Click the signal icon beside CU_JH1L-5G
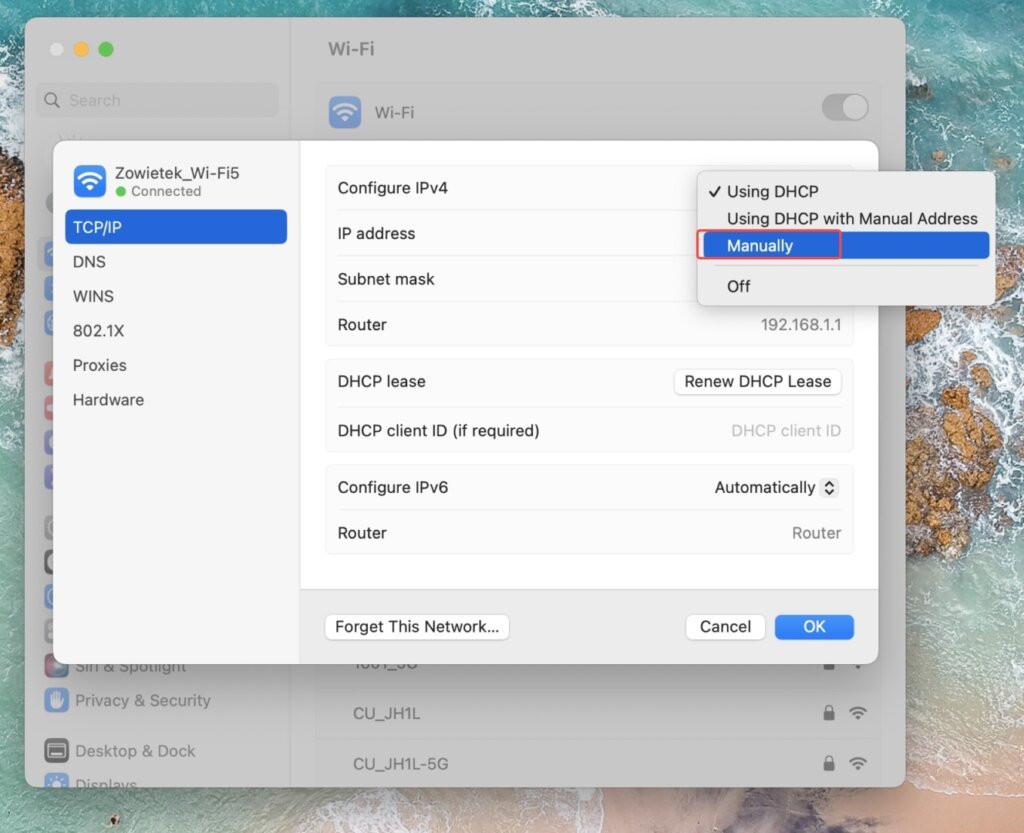Image resolution: width=1024 pixels, height=833 pixels. pyautogui.click(x=858, y=763)
